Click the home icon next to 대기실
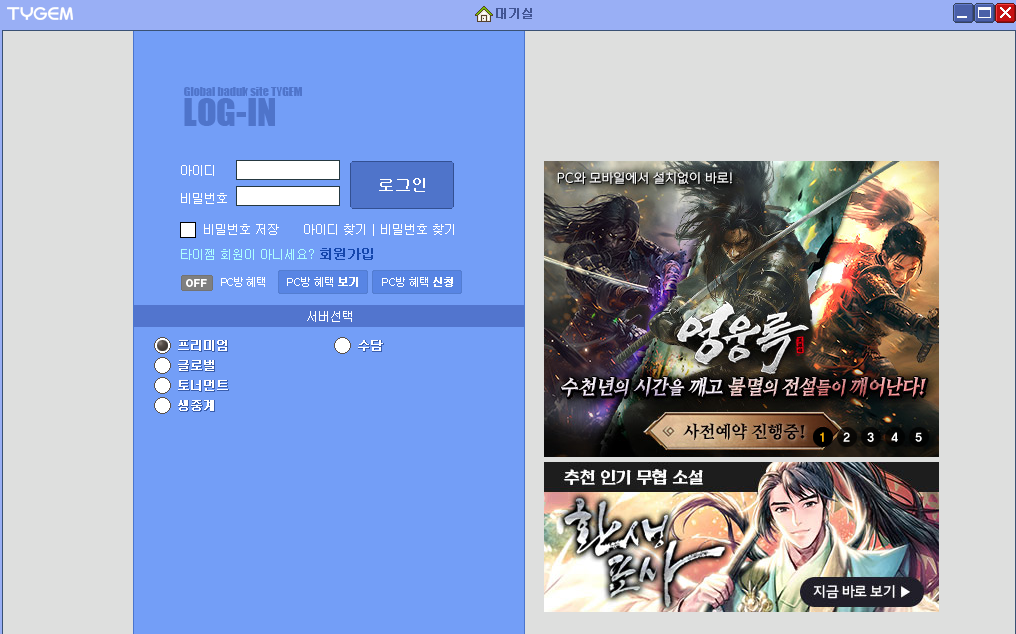The height and width of the screenshot is (634, 1016). [483, 14]
